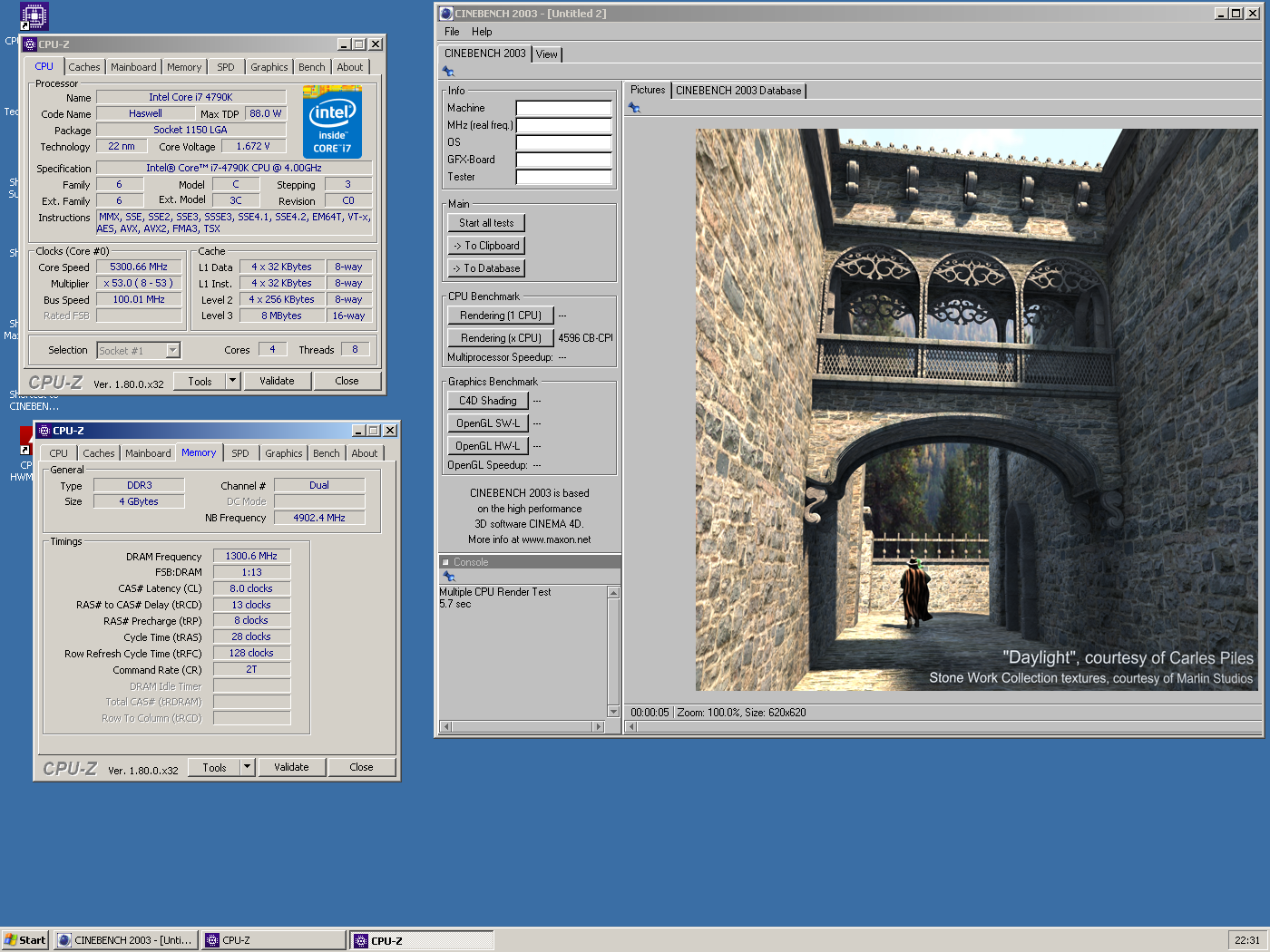This screenshot has width=1270, height=952.
Task: Open Bench tab in lower CPU-Z window
Action: click(x=327, y=453)
